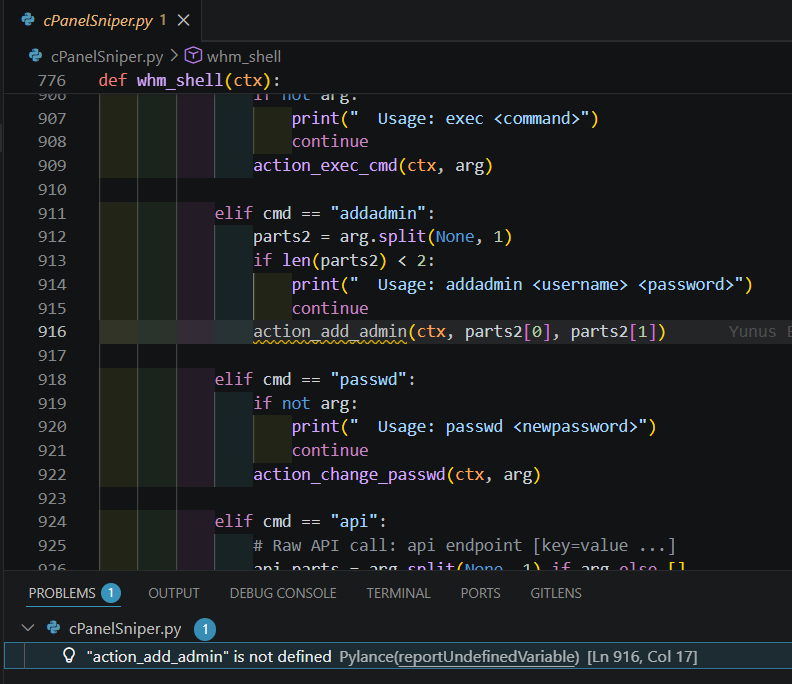Click parts2 assignment on line 912
Image resolution: width=792 pixels, height=684 pixels.
[x=382, y=237]
